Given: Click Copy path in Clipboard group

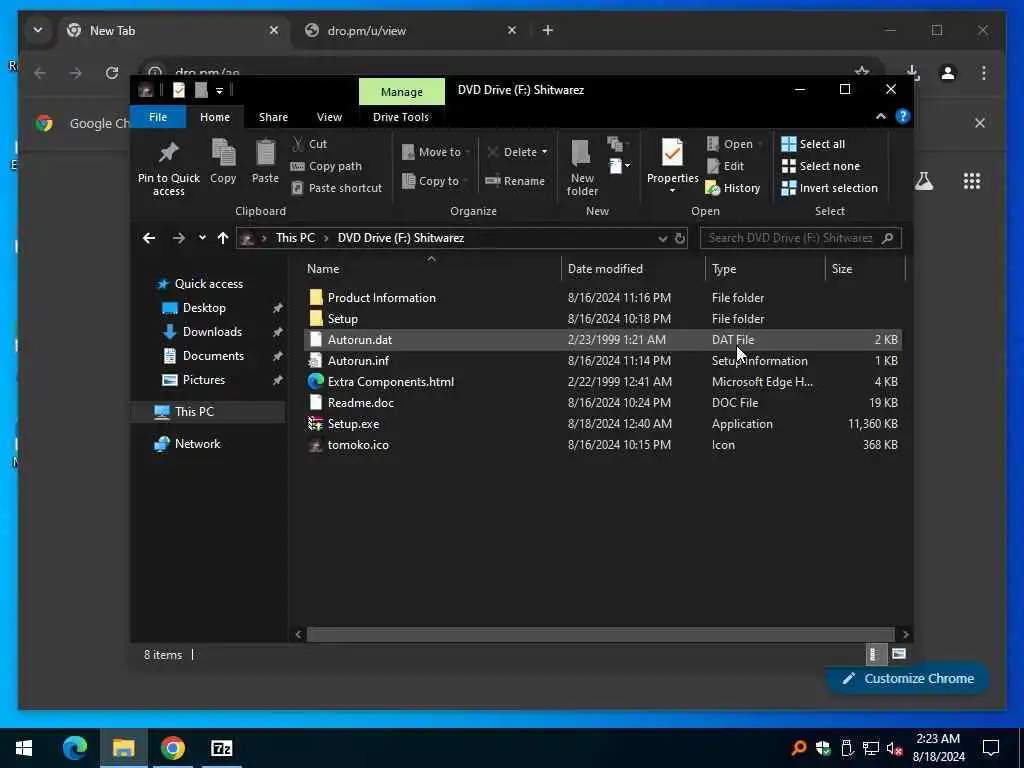Looking at the screenshot, I should 326,166.
